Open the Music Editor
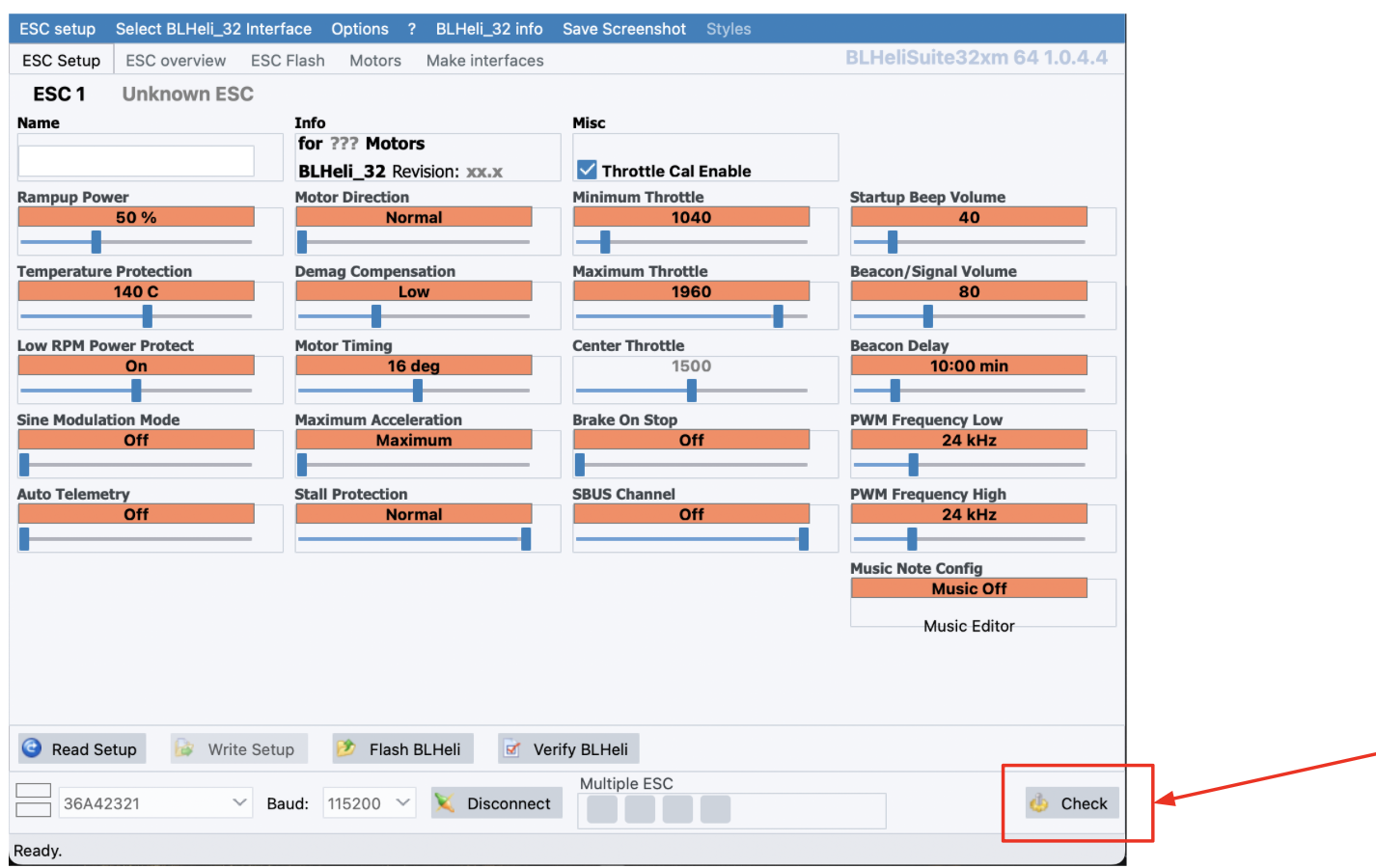Image resolution: width=1376 pixels, height=868 pixels. [969, 626]
